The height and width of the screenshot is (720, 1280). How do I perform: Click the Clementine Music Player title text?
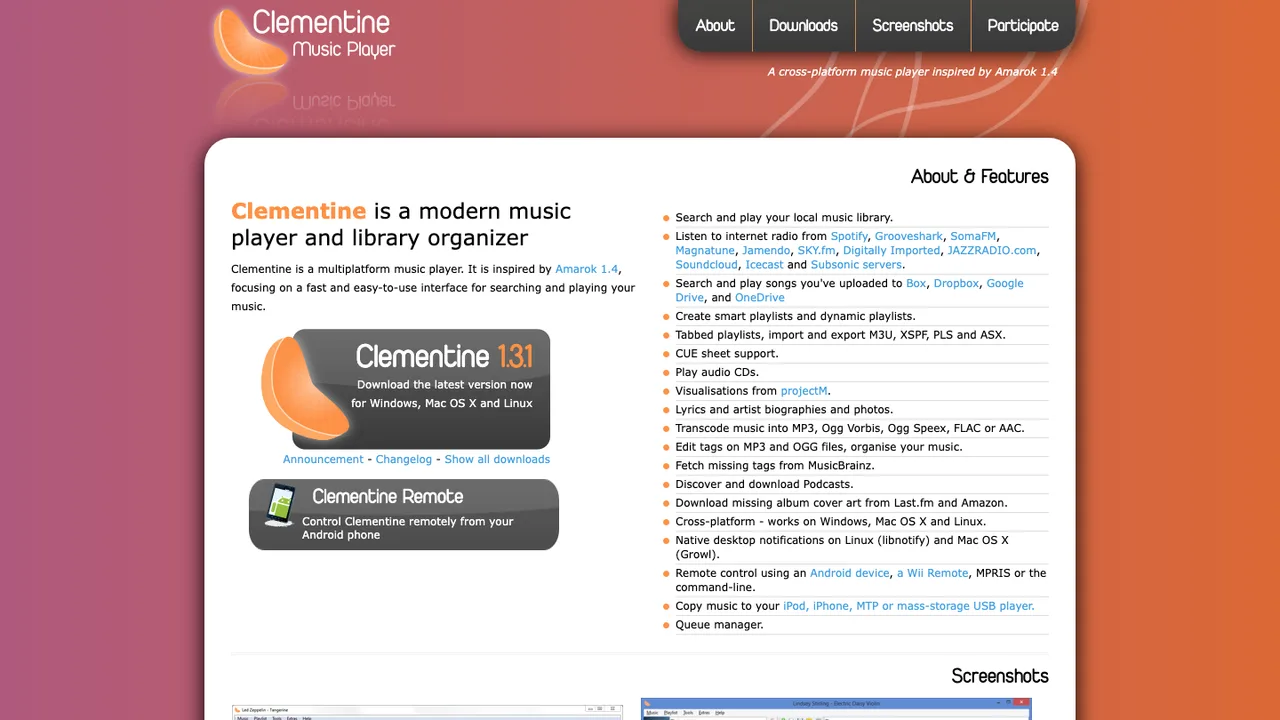[322, 34]
